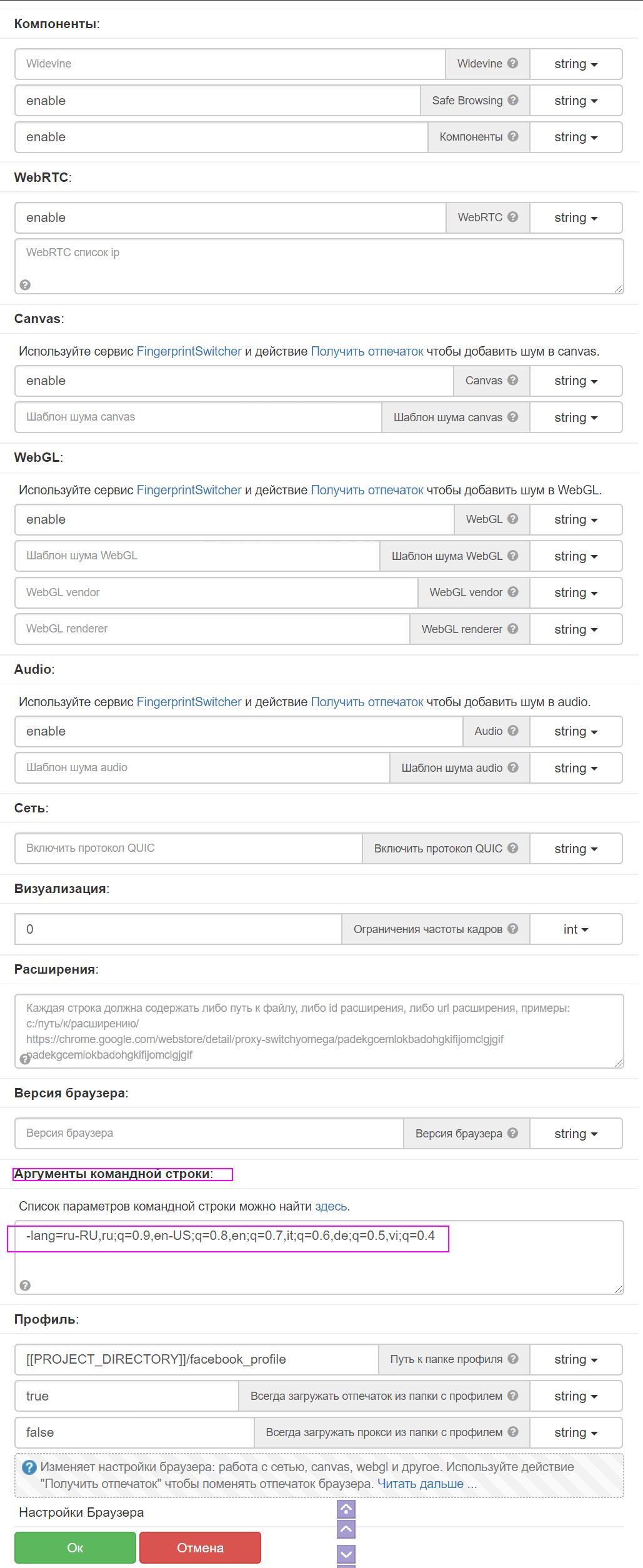Click the help icon beside the WebRTC label
Screen dimensions: 643x1568
512,217
